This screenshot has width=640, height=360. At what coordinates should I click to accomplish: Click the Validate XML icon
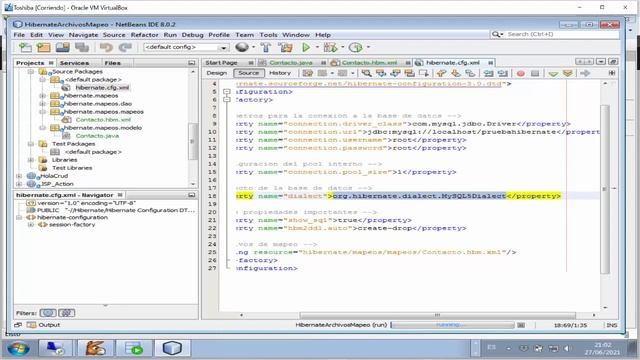(567, 73)
